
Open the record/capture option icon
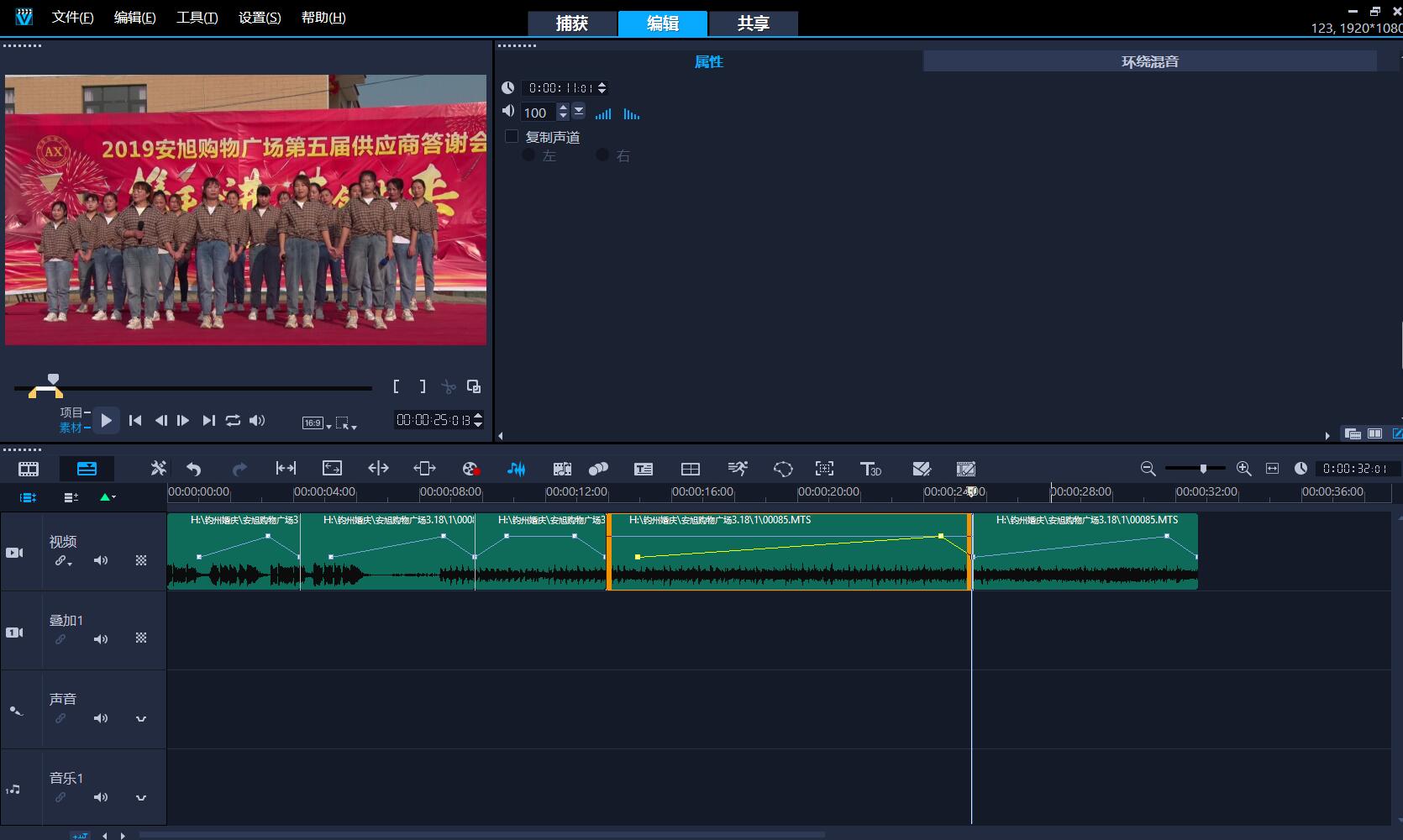(x=470, y=469)
